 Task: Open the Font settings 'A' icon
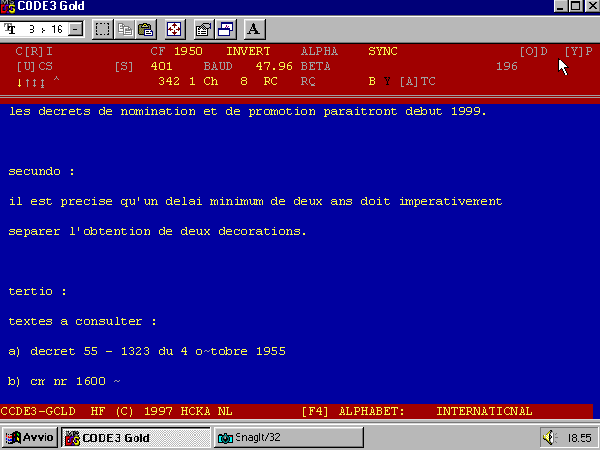pyautogui.click(x=253, y=29)
